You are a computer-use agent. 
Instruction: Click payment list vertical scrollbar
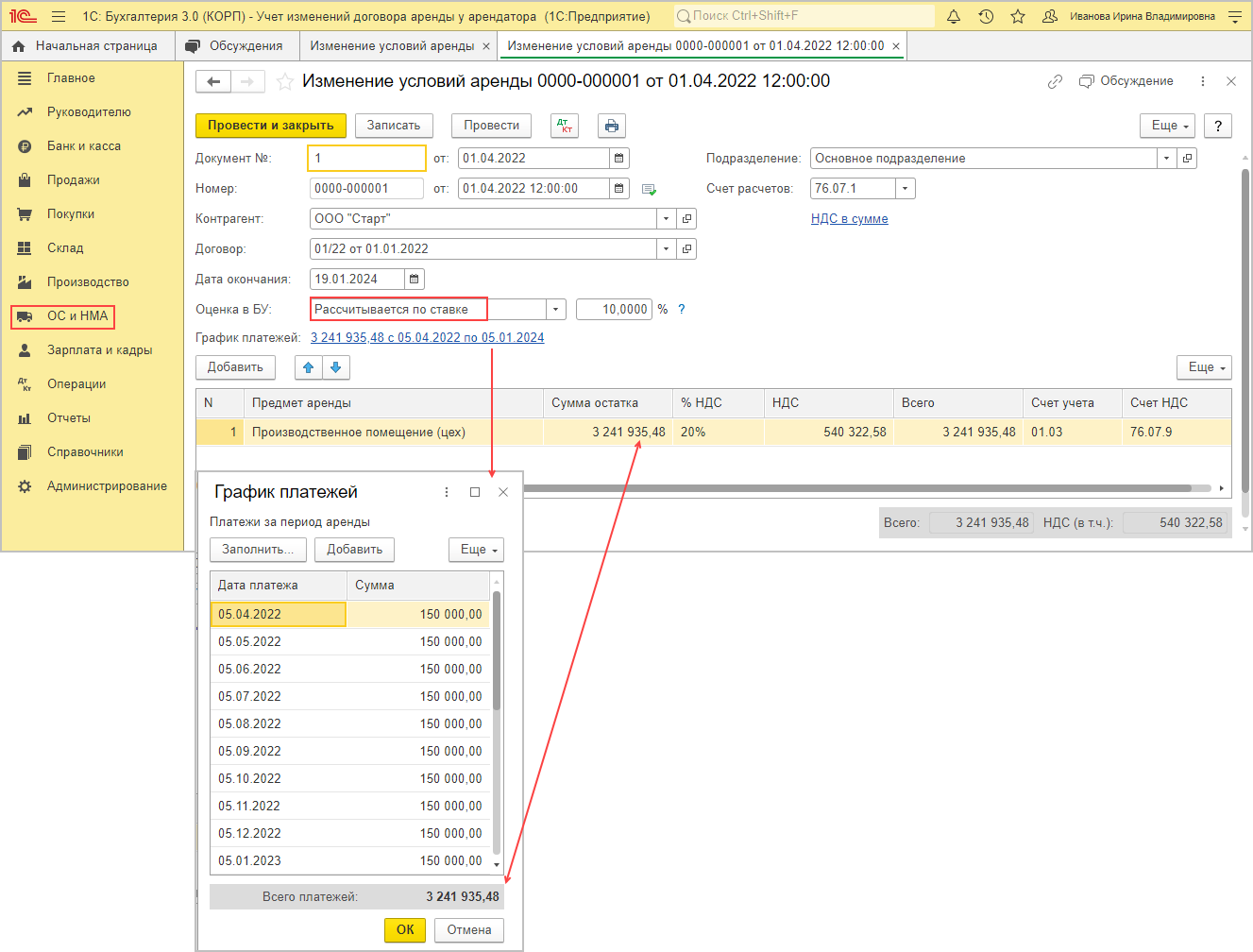[497, 652]
